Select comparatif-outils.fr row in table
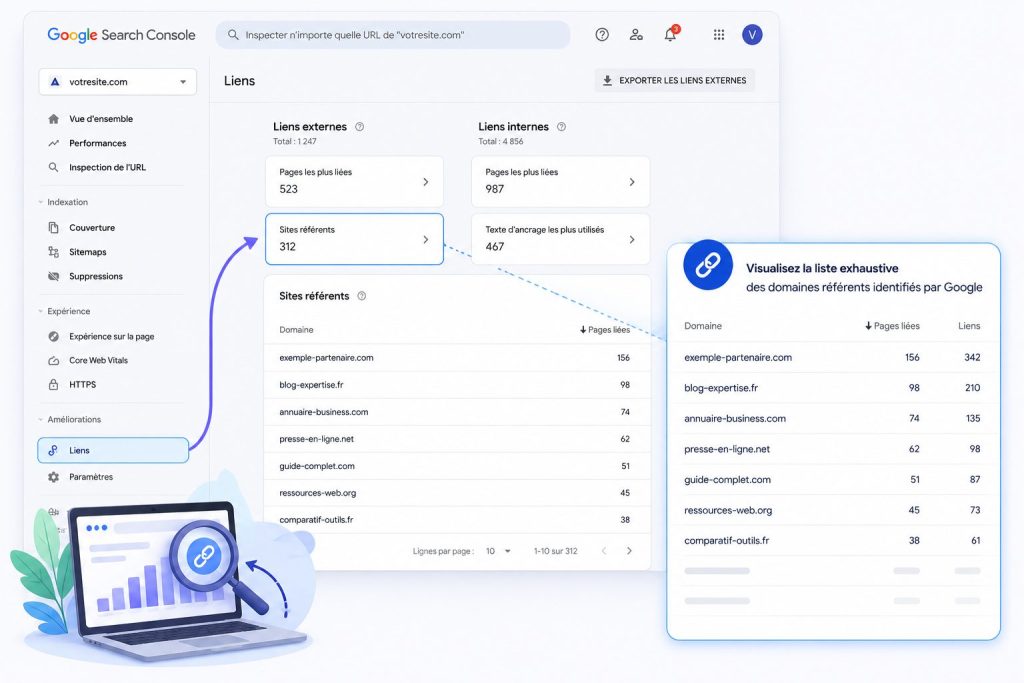Image resolution: width=1024 pixels, height=683 pixels. [456, 520]
